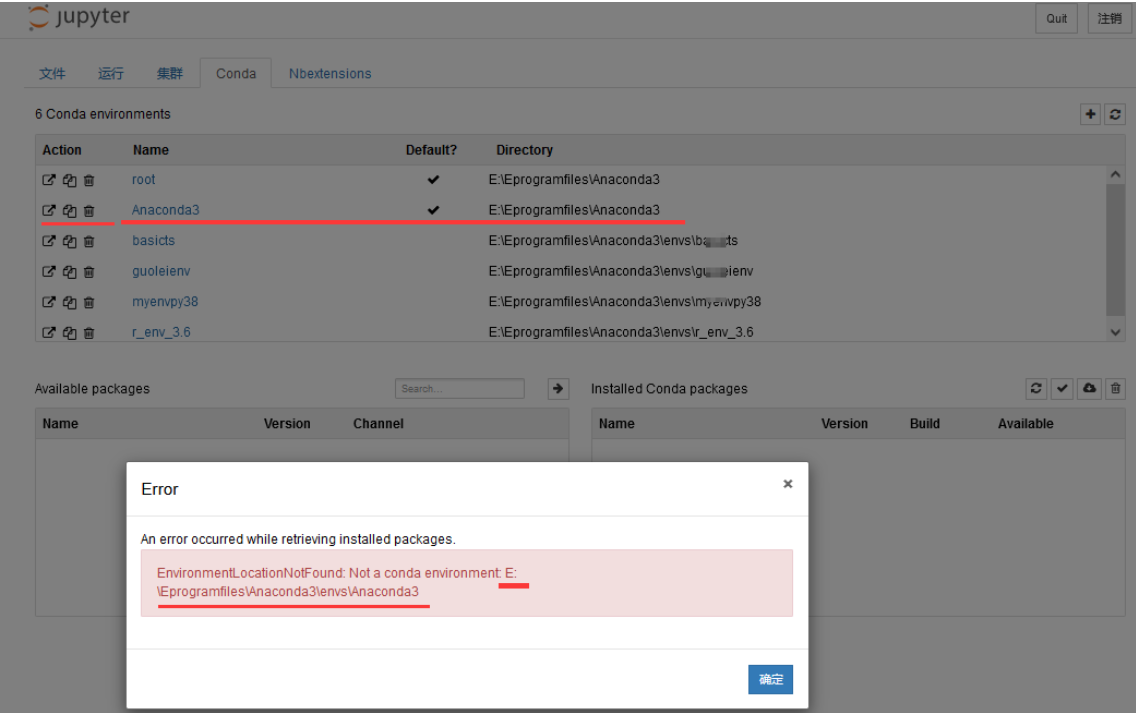This screenshot has width=1136, height=713.
Task: Delete the Anaconda3 environment
Action: 89,210
